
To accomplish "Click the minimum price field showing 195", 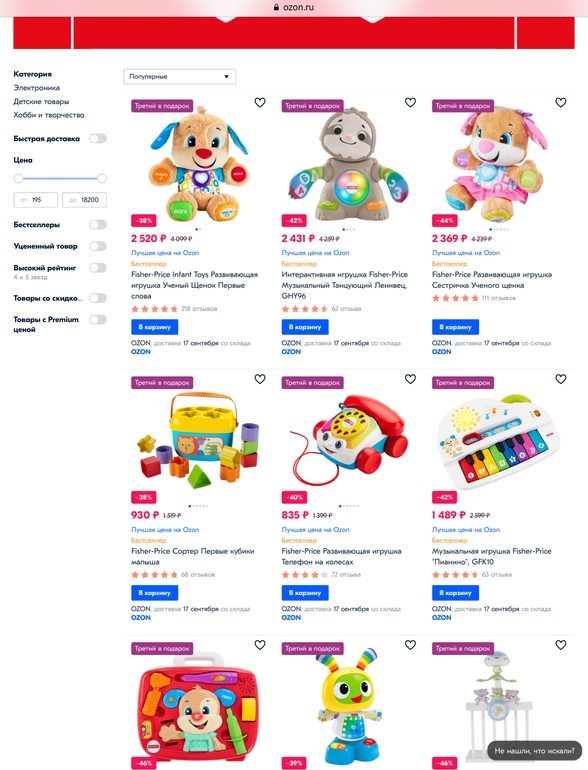I will coord(35,200).
